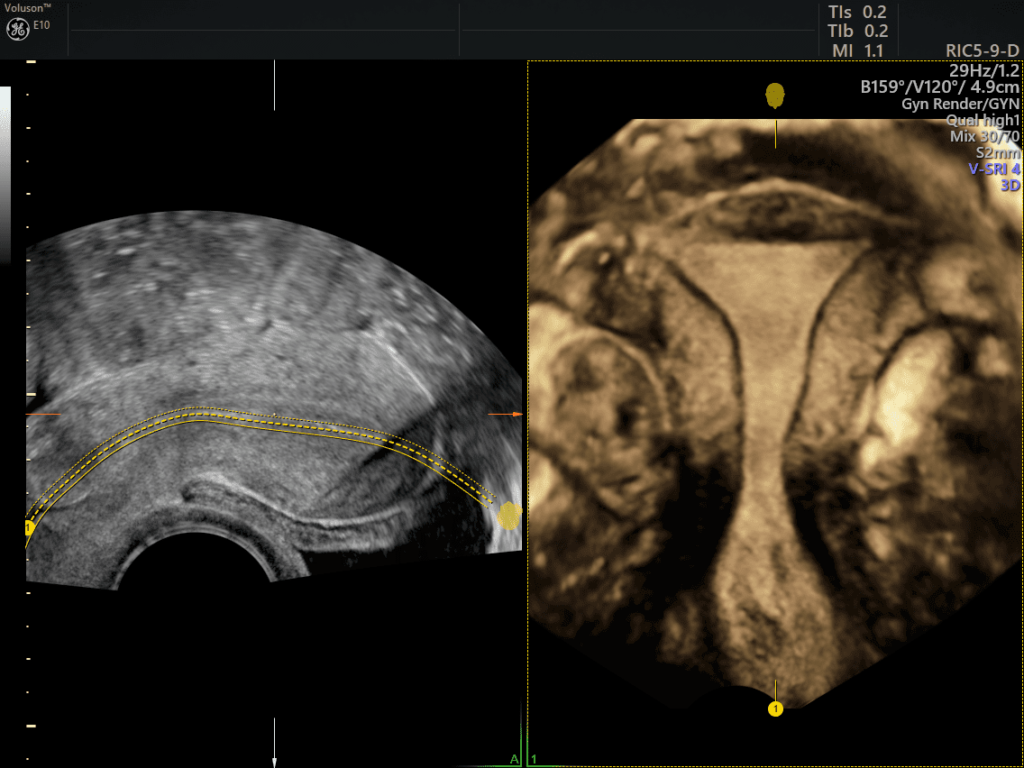Click the green A marker at bottom
This screenshot has height=768, width=1024.
click(514, 760)
